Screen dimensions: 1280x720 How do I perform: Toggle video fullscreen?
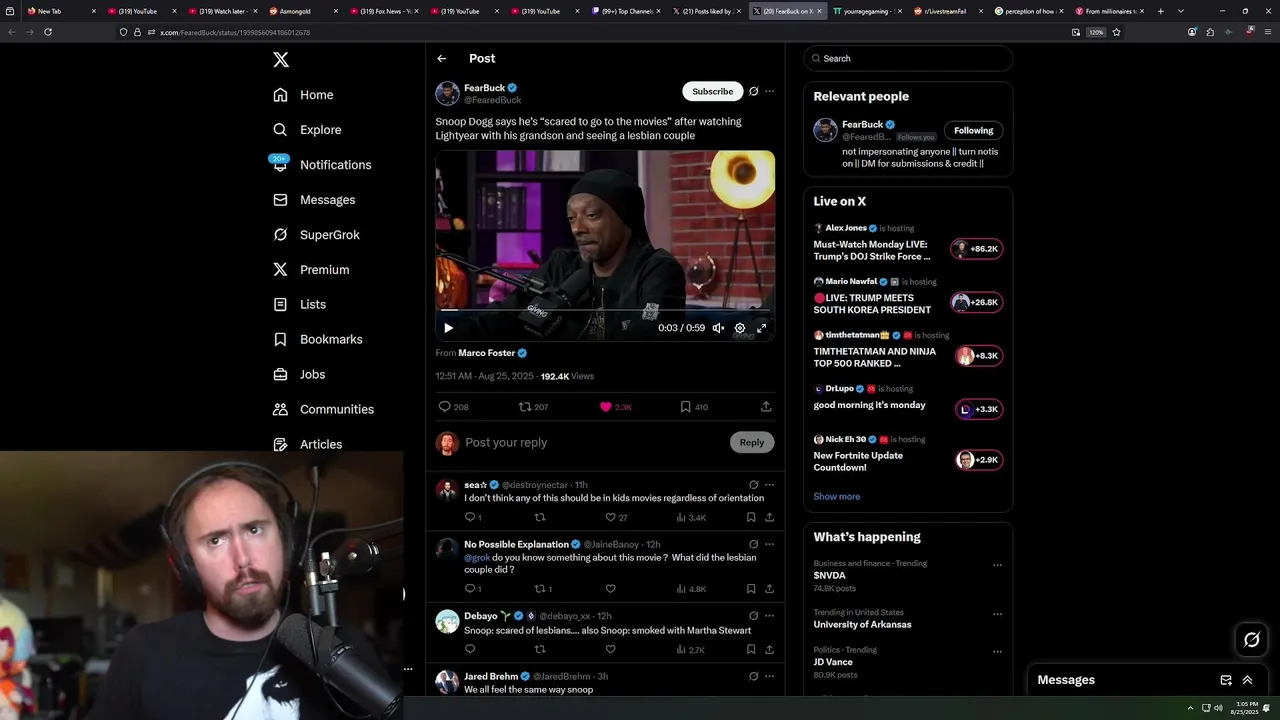[761, 328]
